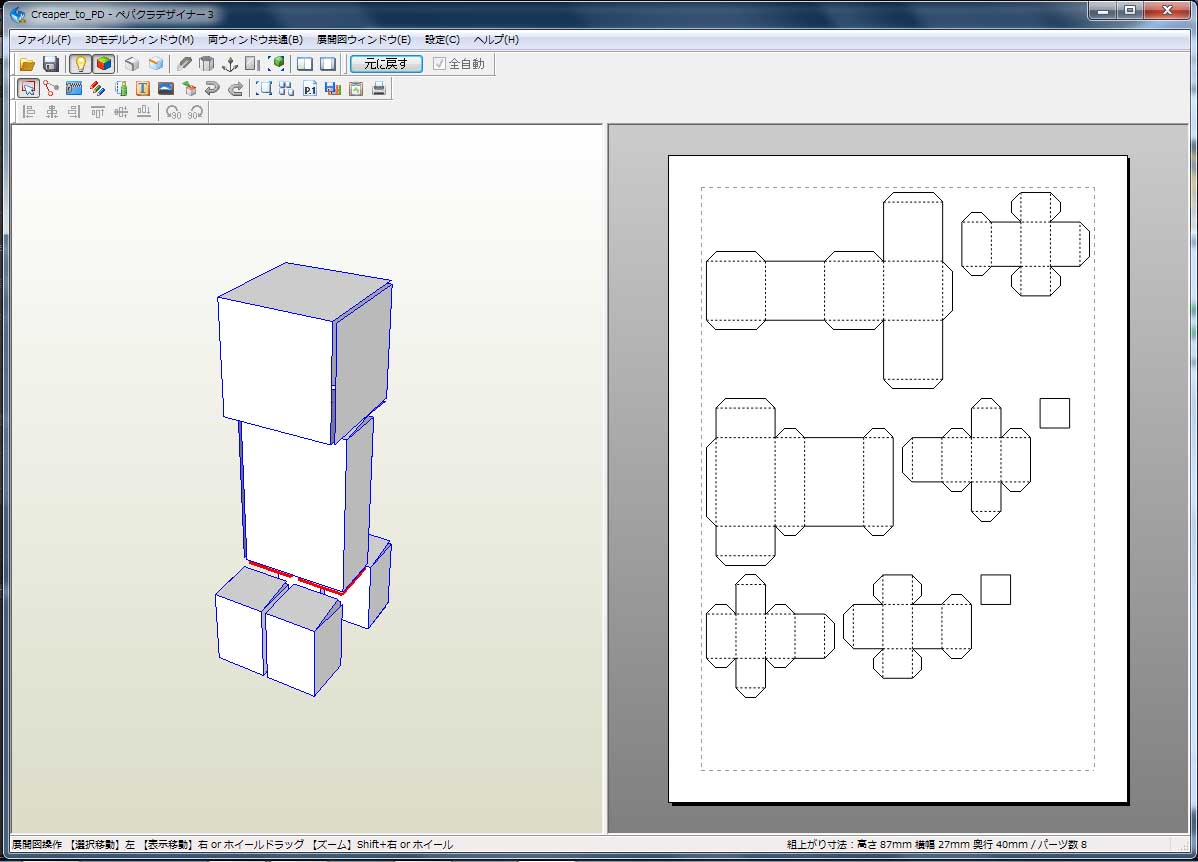Select the picture image insert tool
The height and width of the screenshot is (862, 1198).
click(x=166, y=89)
